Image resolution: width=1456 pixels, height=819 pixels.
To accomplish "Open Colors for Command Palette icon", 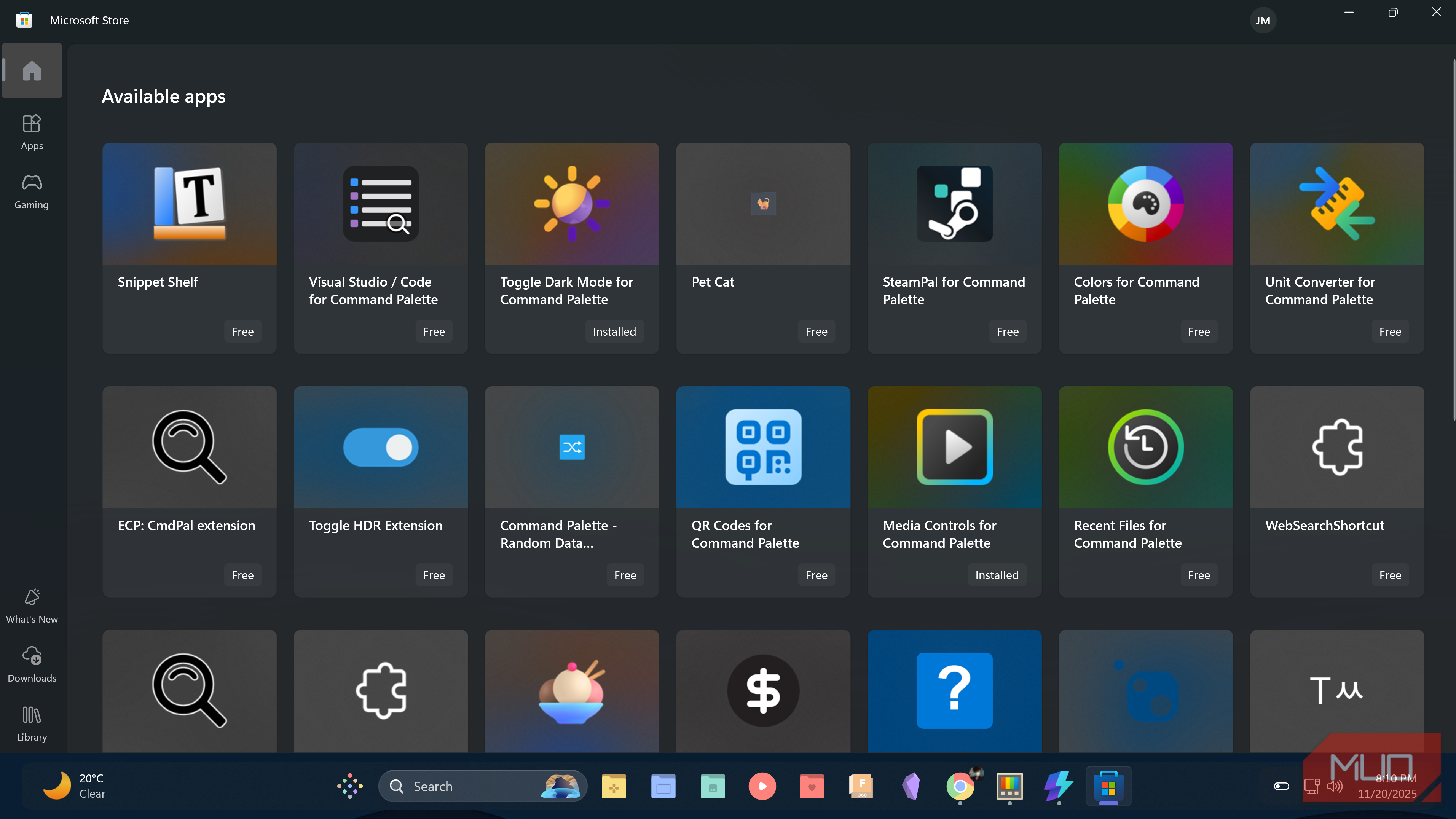I will coord(1146,204).
